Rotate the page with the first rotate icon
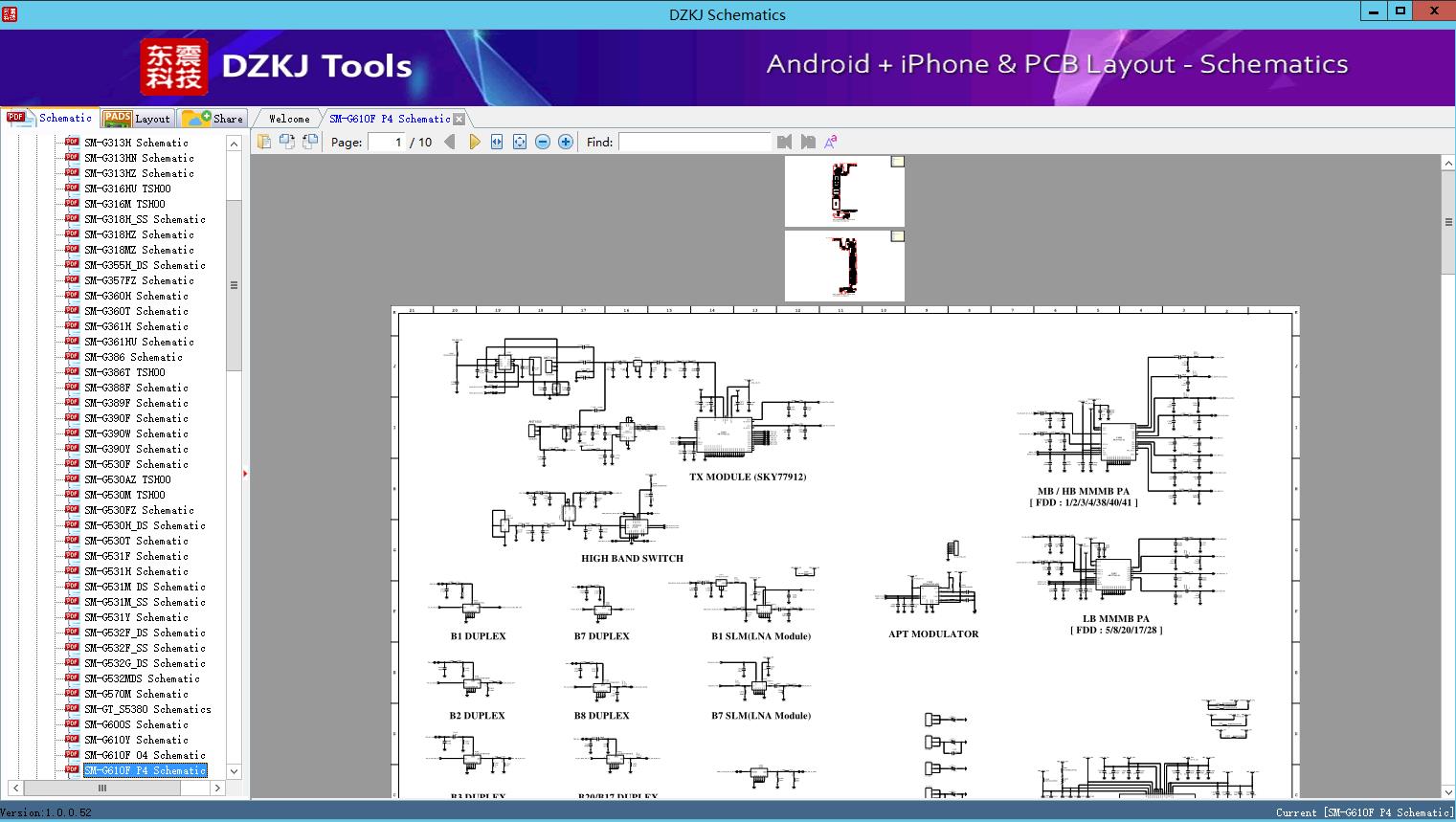 tap(286, 142)
